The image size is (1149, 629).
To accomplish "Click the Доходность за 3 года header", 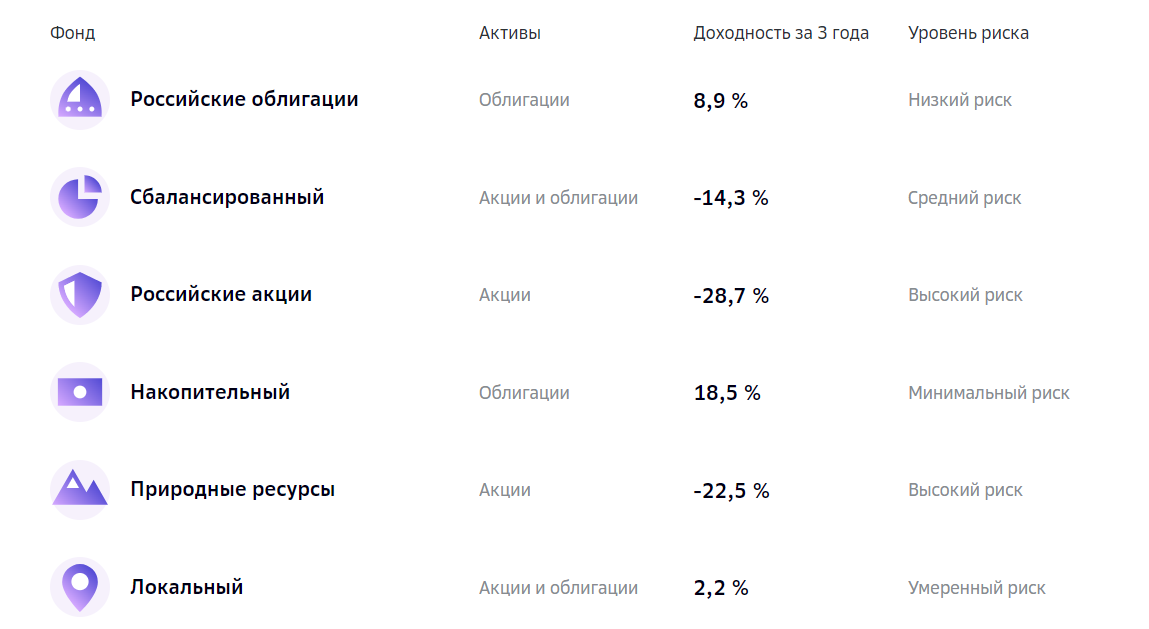I will [x=781, y=33].
